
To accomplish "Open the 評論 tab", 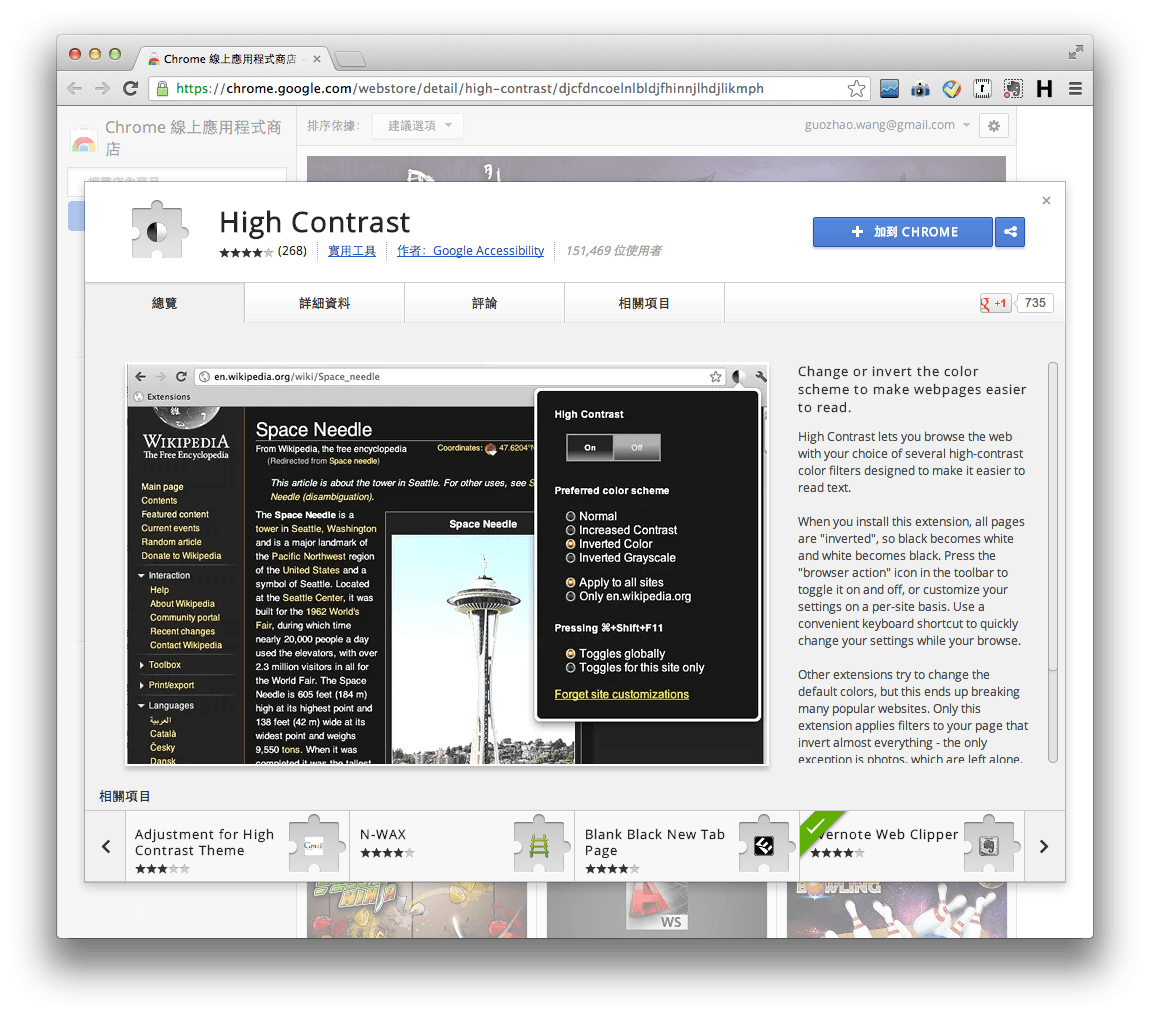I will coord(484,302).
